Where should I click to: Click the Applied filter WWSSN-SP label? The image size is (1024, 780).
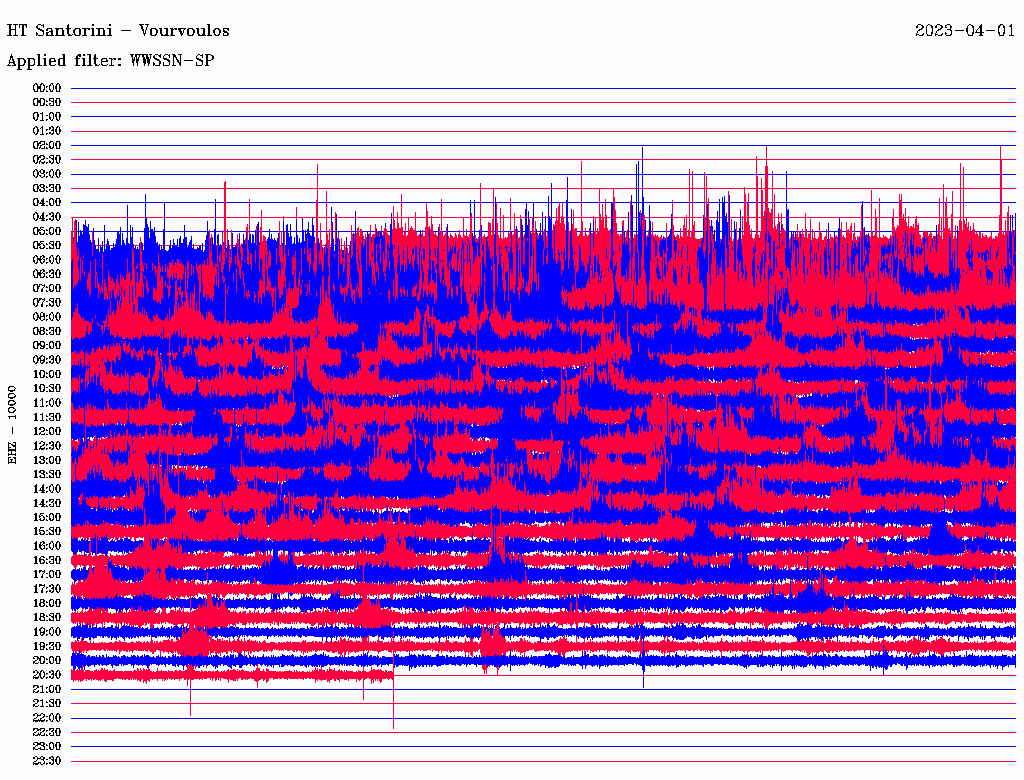click(110, 60)
